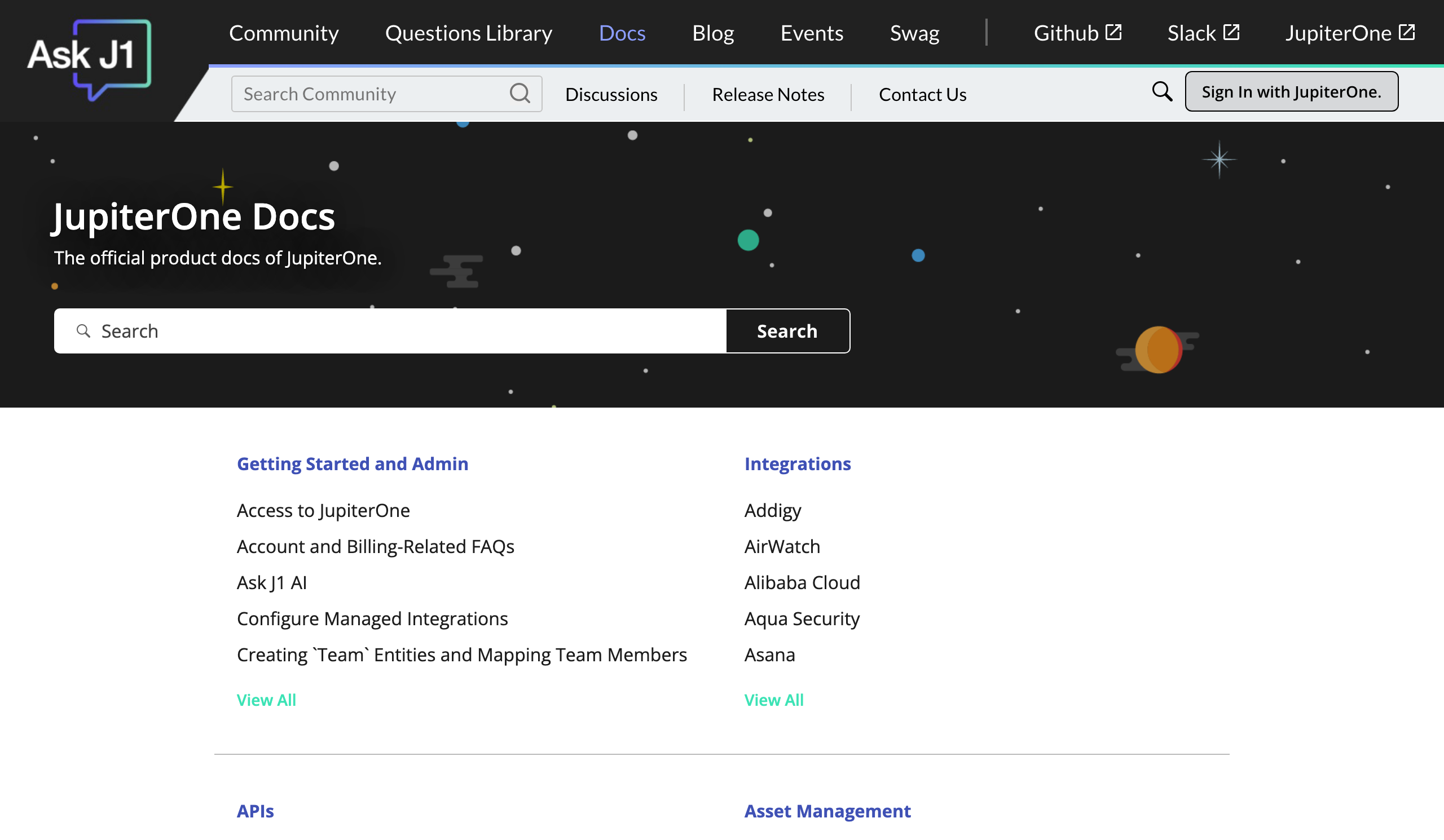Open Creating Team Entities and Mapping article

point(462,655)
